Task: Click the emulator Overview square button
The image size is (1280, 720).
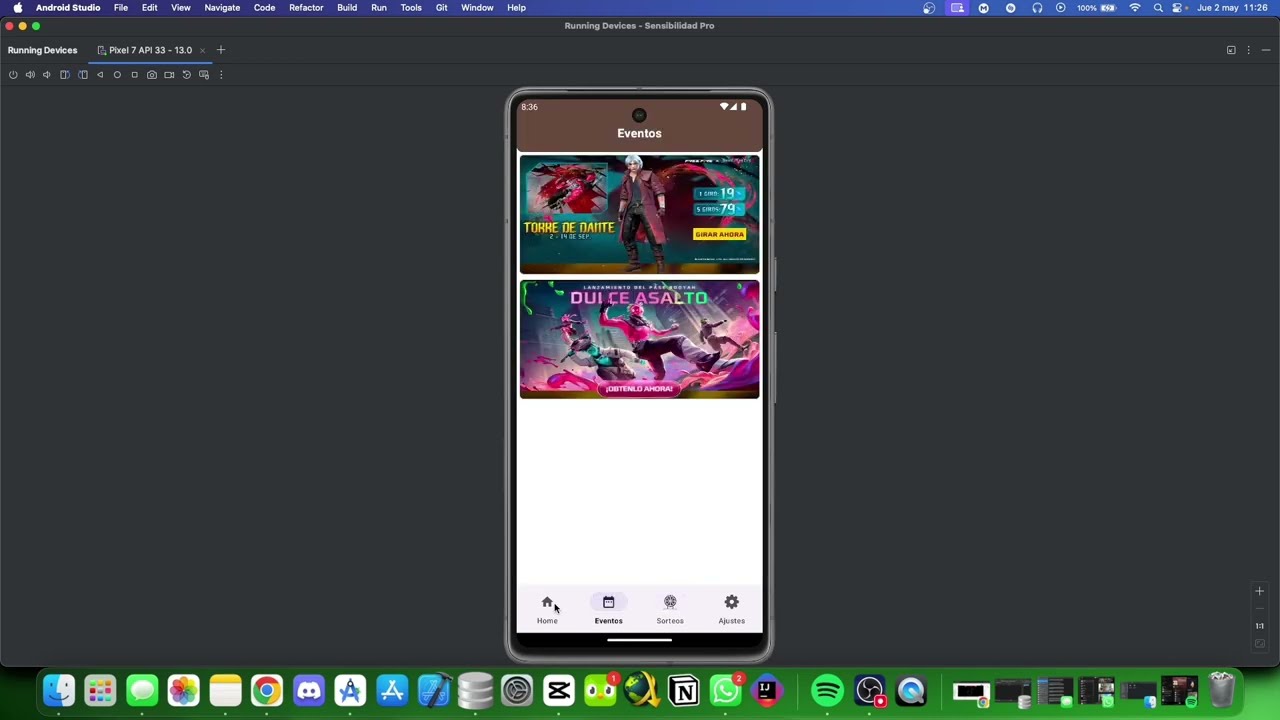Action: (x=134, y=75)
